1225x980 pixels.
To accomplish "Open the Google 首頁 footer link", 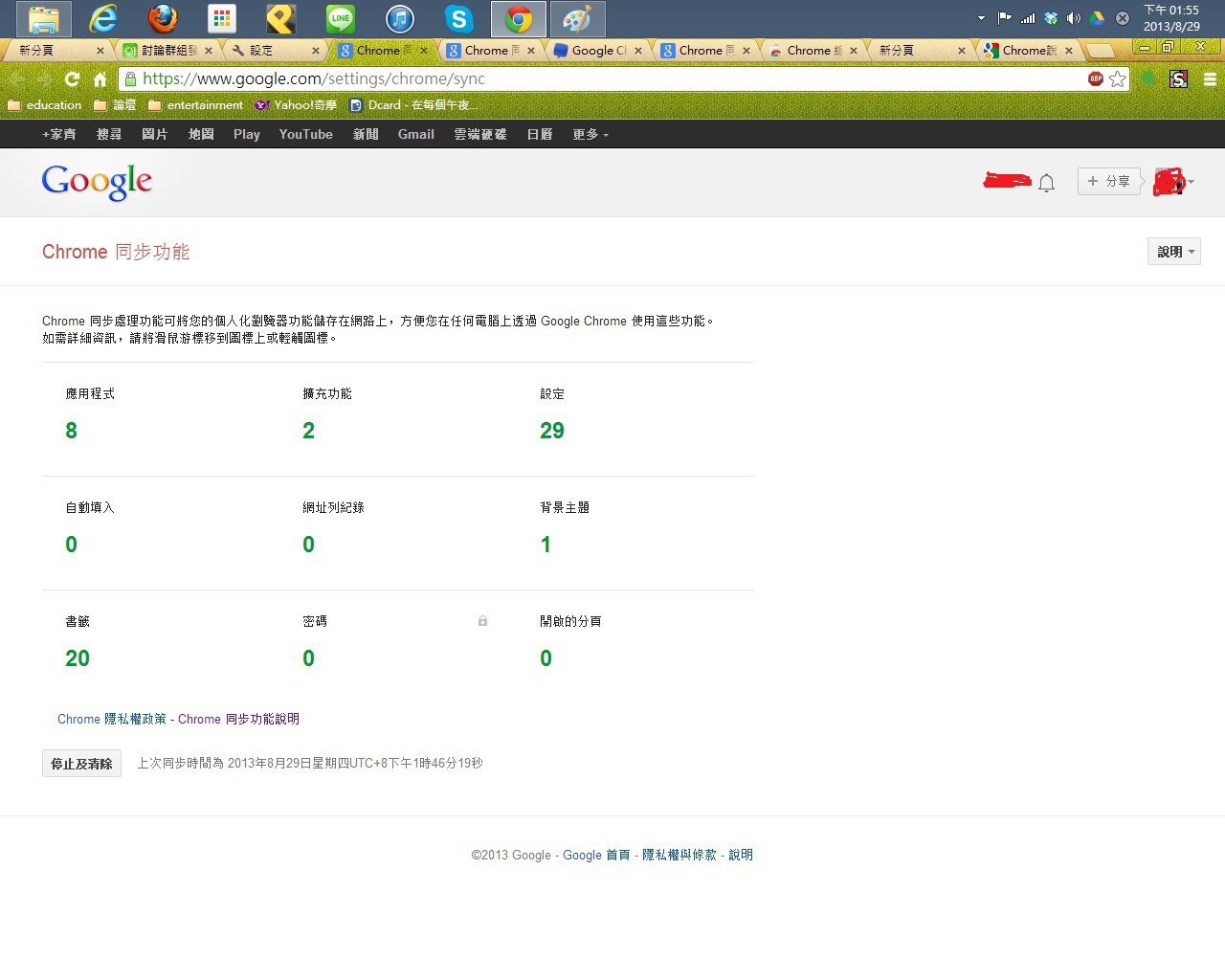I will [596, 855].
